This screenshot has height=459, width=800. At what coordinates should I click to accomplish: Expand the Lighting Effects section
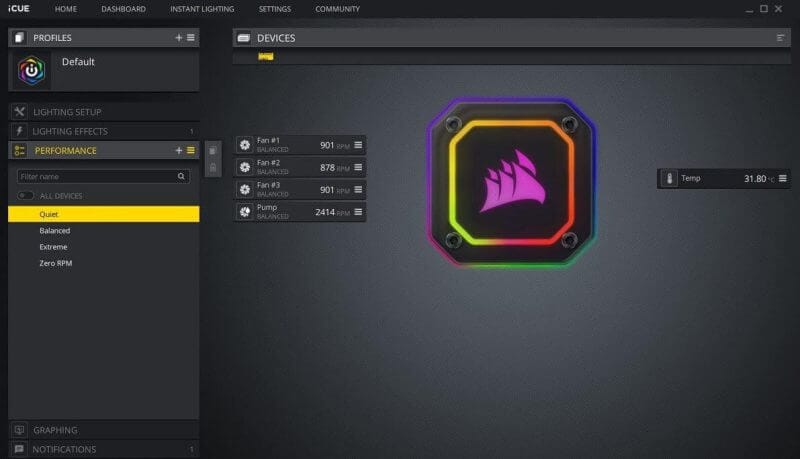[x=70, y=131]
